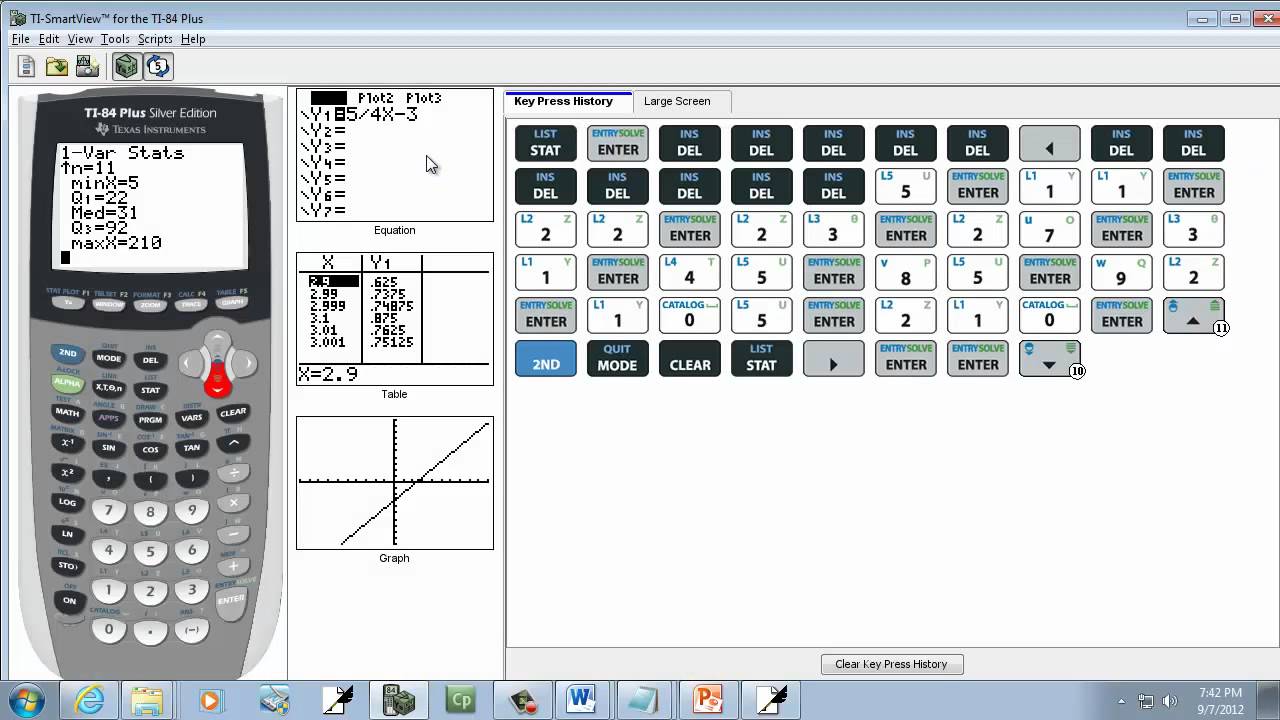The width and height of the screenshot is (1280, 720).
Task: Click the Equation screen thumbnail
Action: point(395,155)
